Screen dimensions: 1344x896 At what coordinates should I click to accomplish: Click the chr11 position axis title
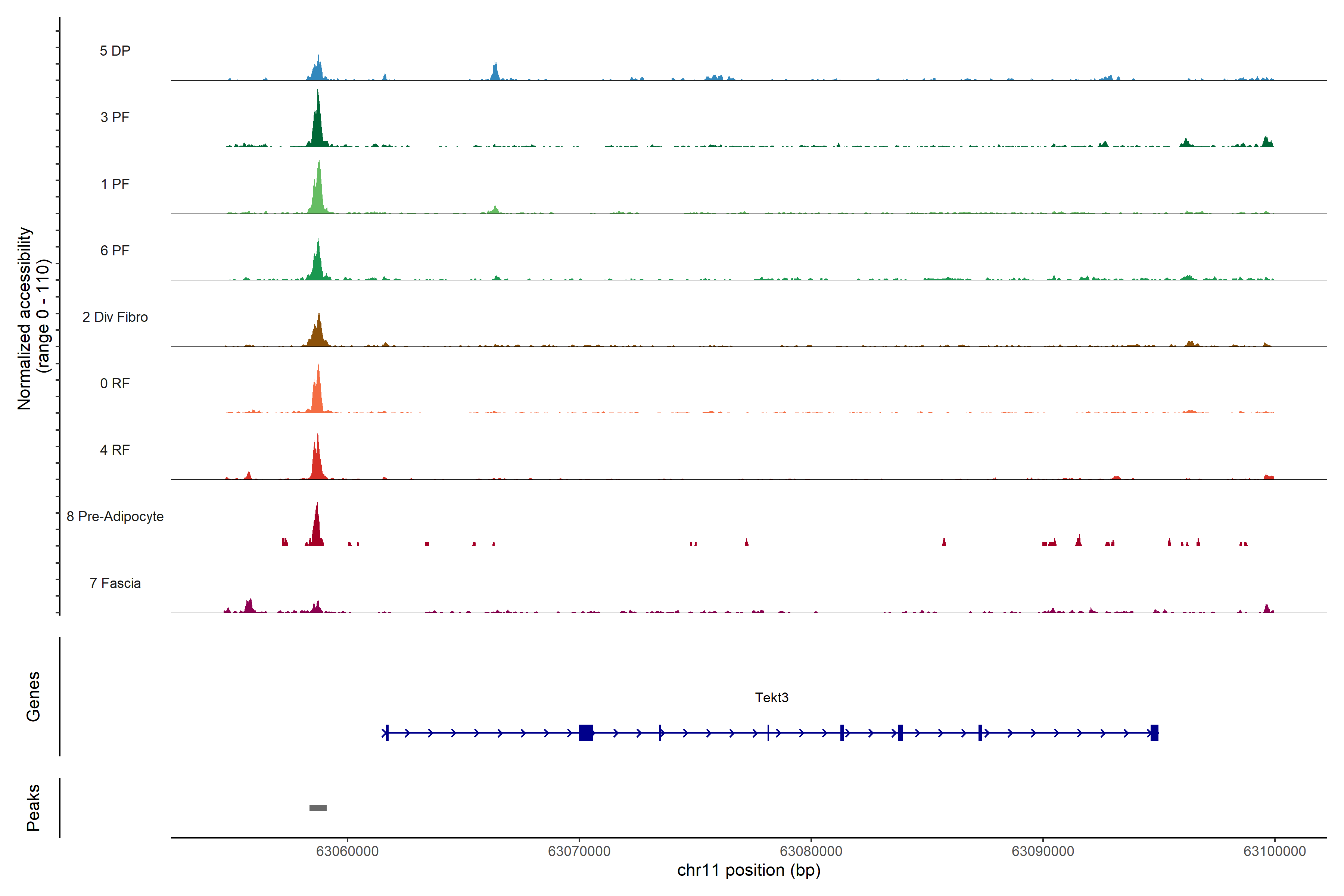[x=749, y=870]
